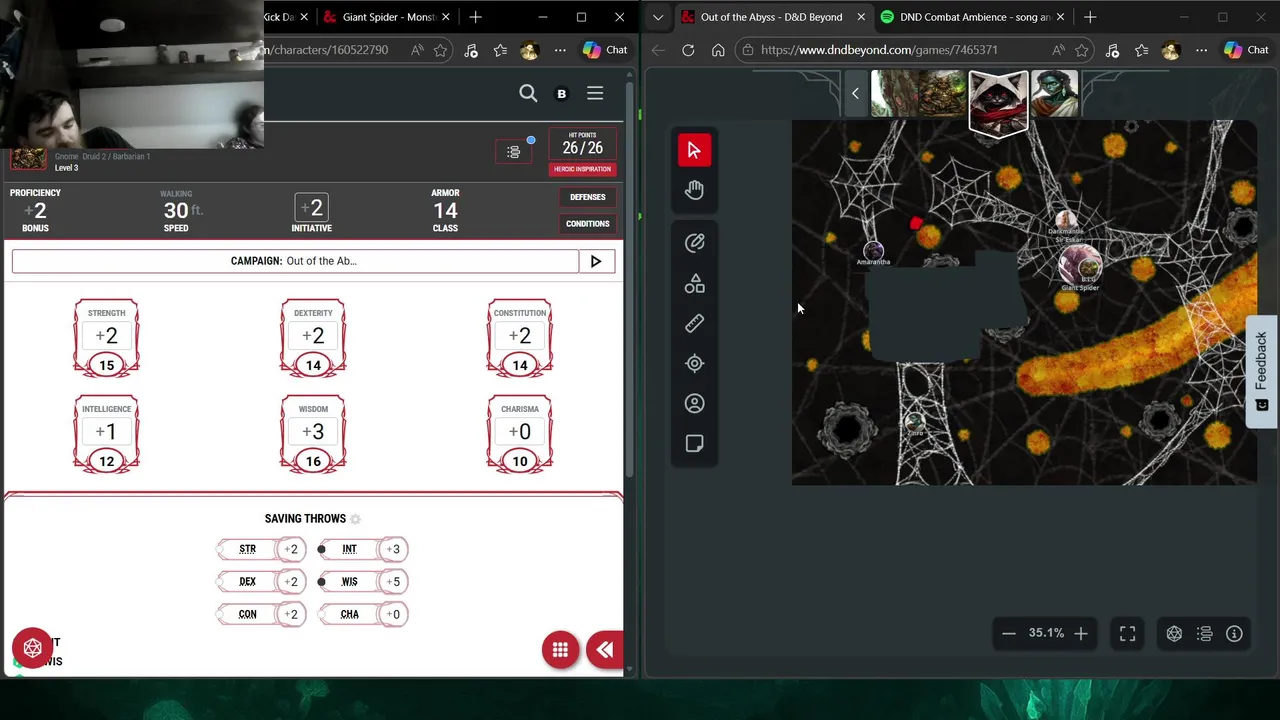Open tab search chevron in right browser
Viewport: 1280px width, 720px height.
[657, 17]
